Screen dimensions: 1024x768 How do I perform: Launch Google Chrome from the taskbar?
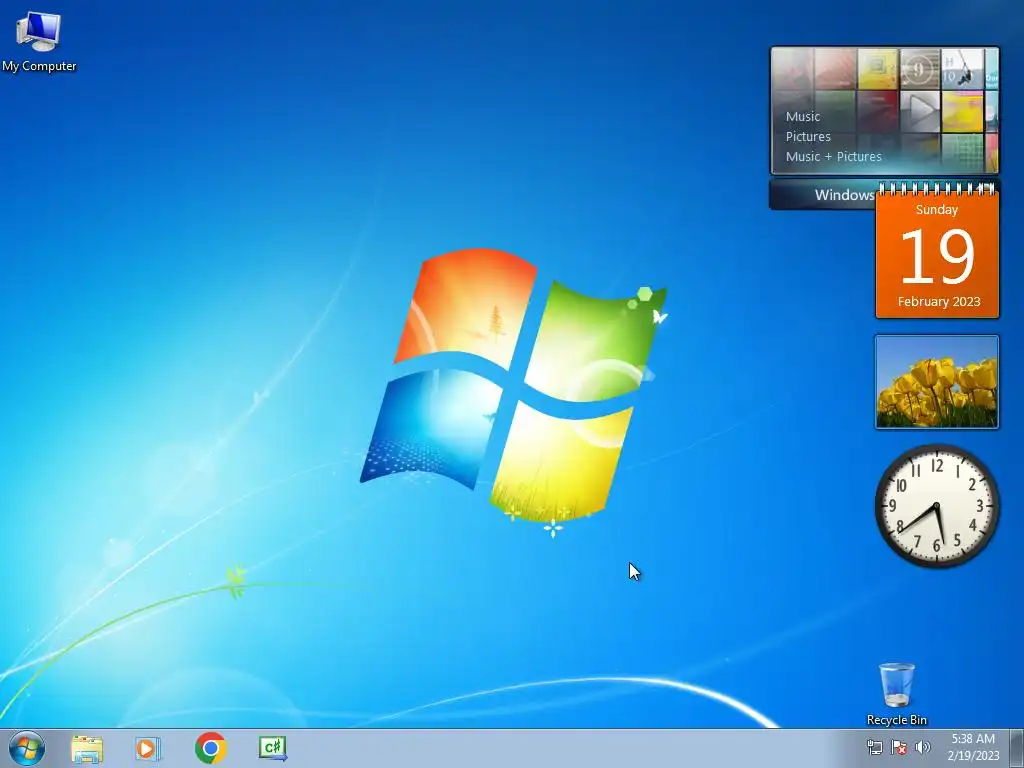(x=210, y=748)
